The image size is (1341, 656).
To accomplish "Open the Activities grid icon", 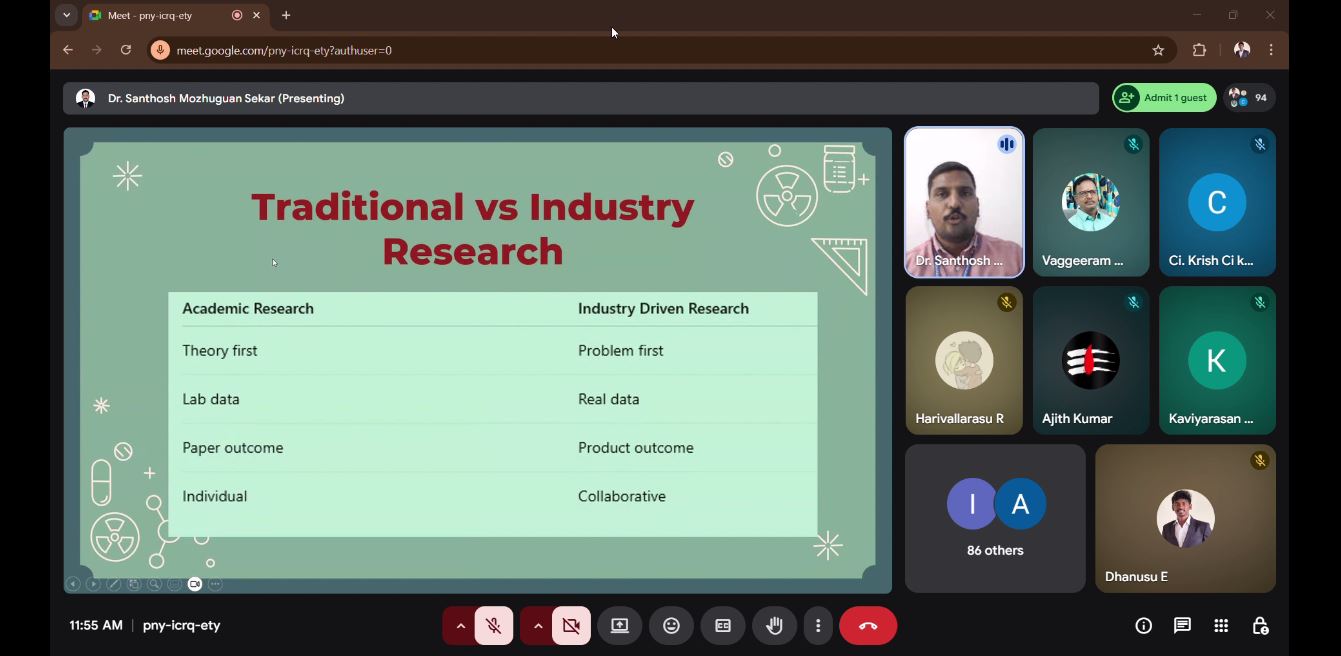I will [x=1221, y=626].
